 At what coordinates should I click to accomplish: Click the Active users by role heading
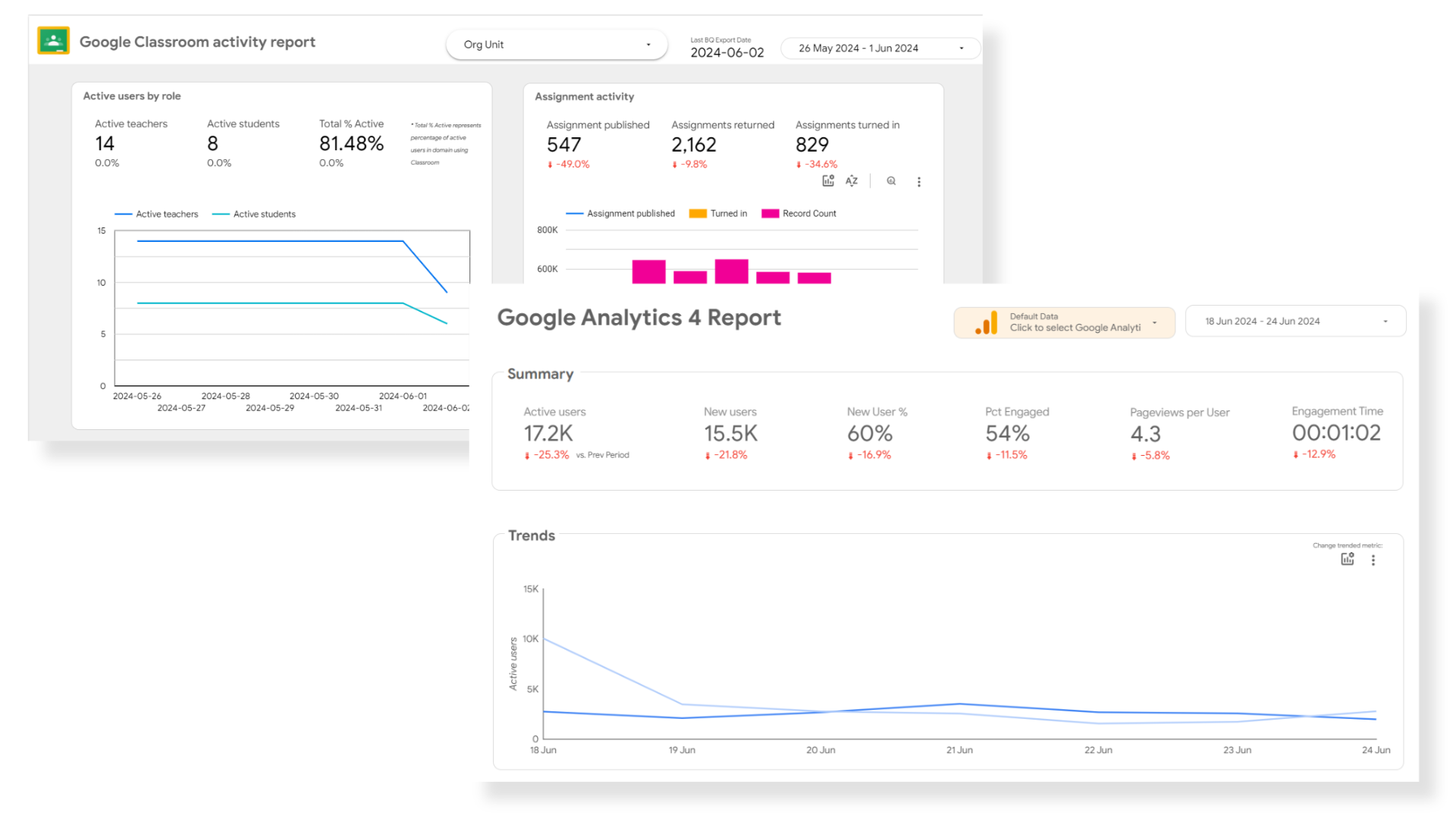tap(132, 96)
